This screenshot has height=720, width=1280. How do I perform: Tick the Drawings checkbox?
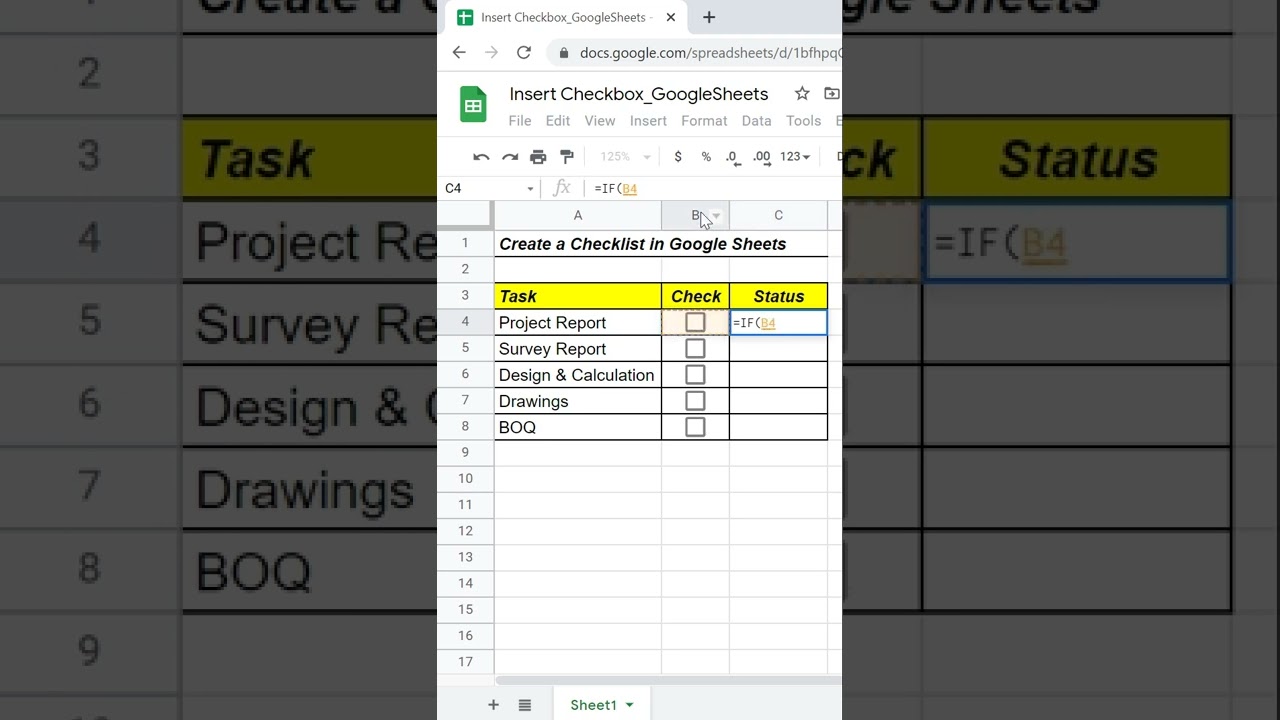[x=695, y=401]
